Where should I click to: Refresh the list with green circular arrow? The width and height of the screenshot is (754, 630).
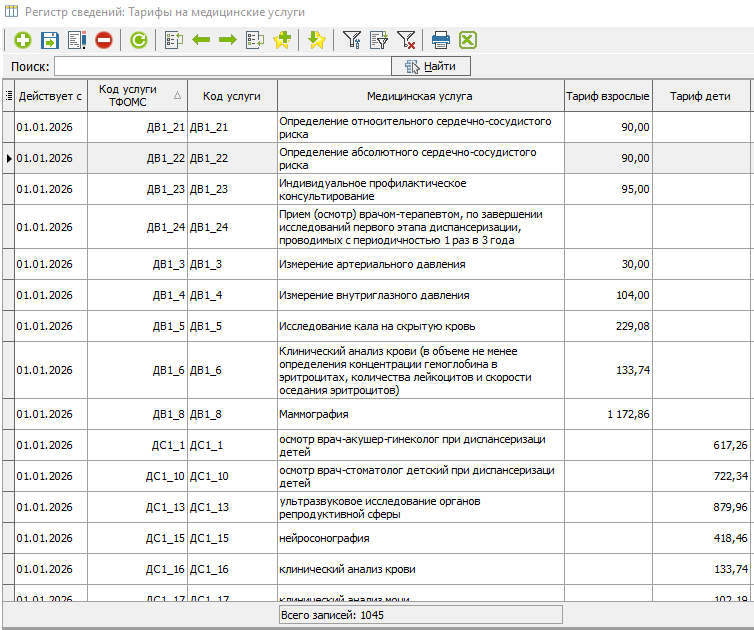[139, 40]
